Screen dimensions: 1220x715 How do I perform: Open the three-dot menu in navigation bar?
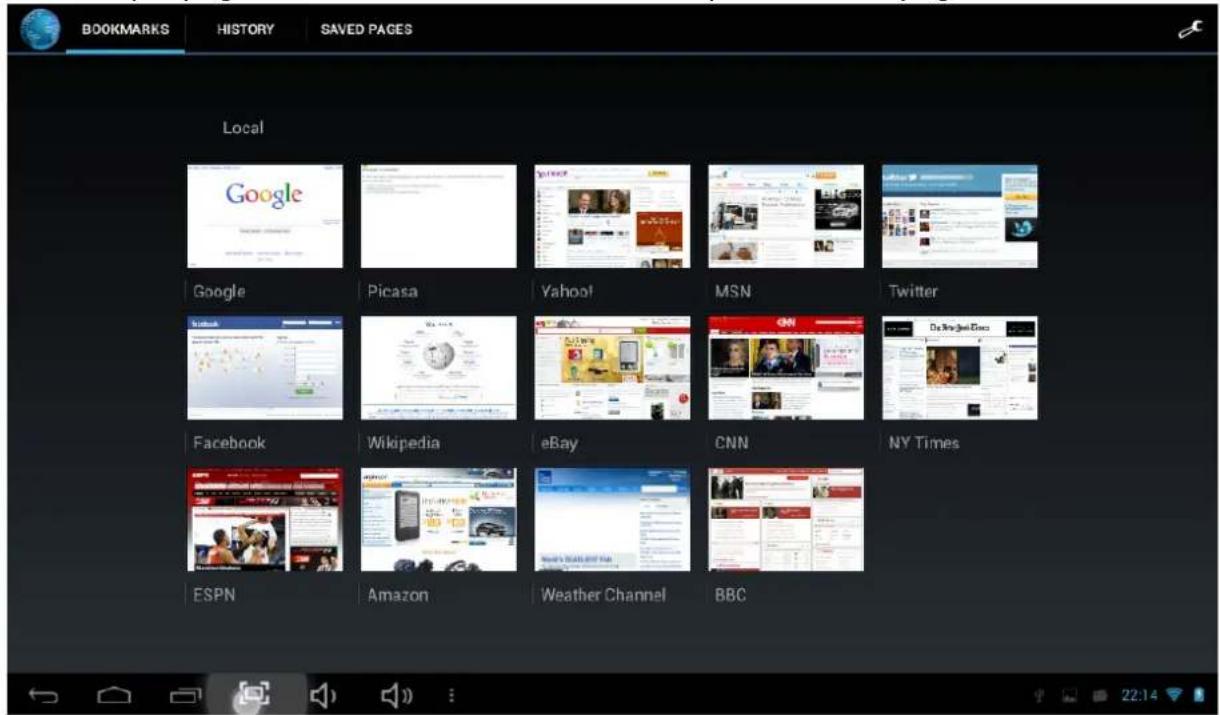pyautogui.click(x=451, y=694)
